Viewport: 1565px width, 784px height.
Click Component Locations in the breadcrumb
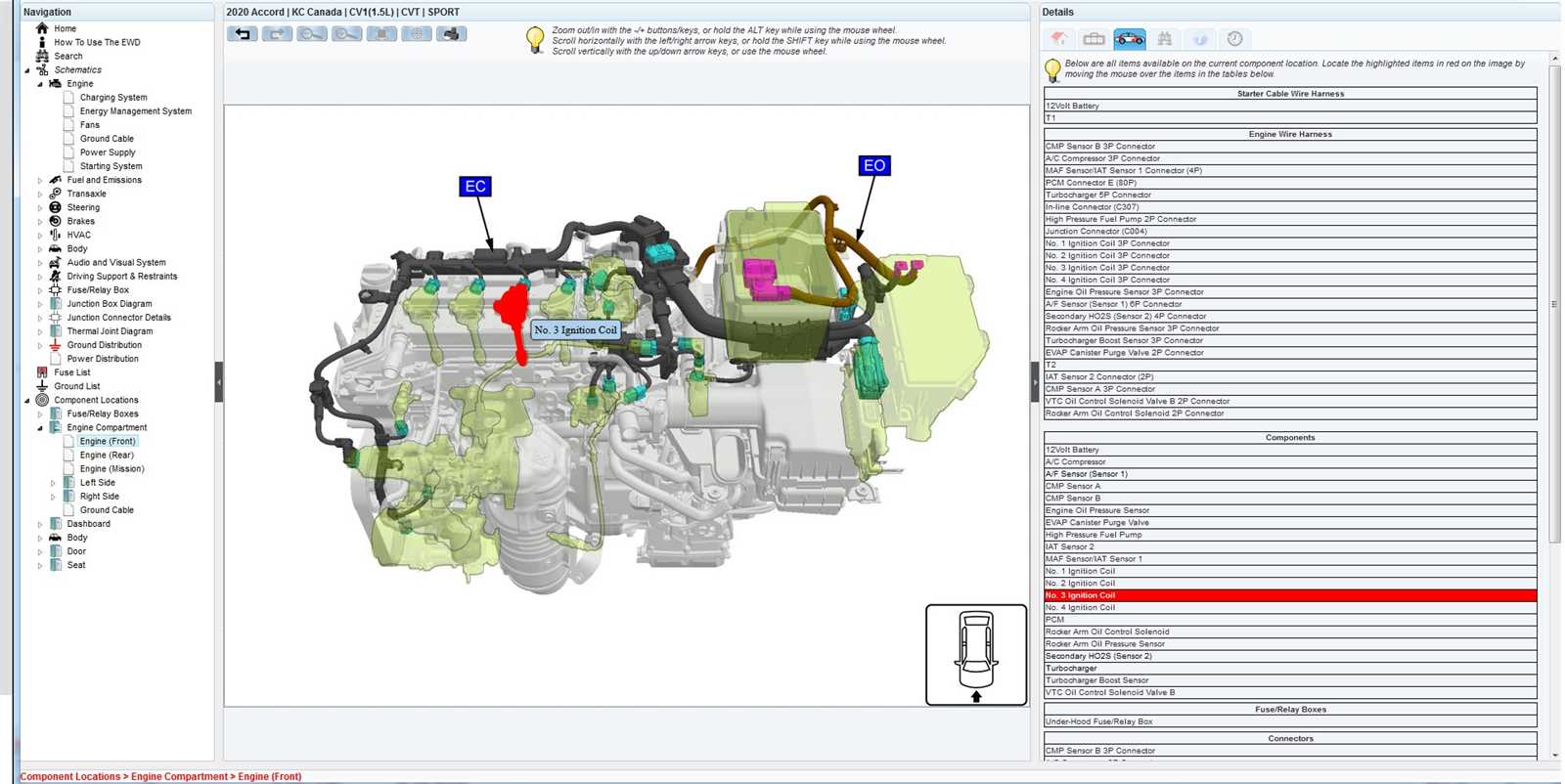(x=70, y=776)
